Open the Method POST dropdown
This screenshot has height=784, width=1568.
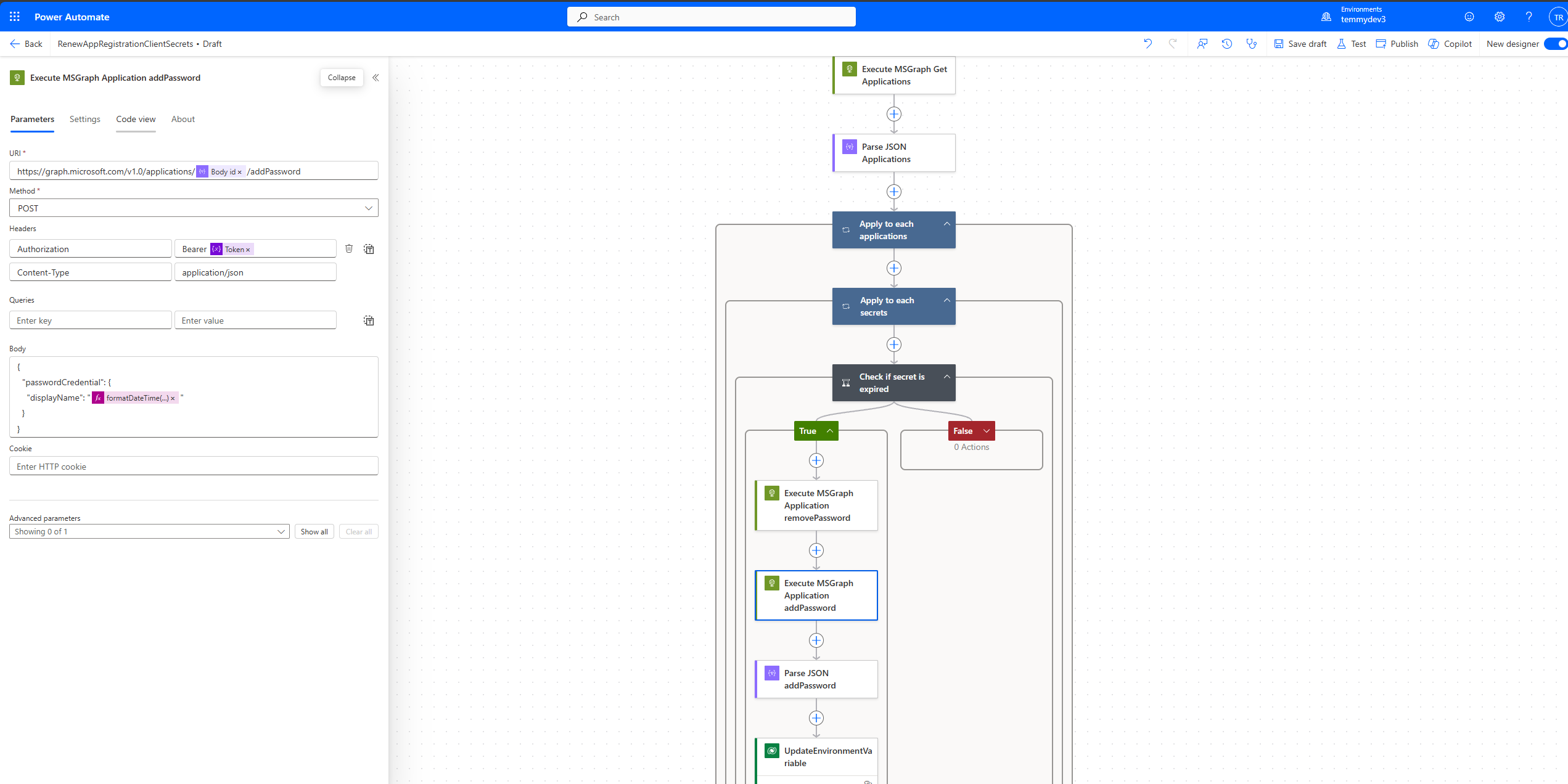(194, 208)
